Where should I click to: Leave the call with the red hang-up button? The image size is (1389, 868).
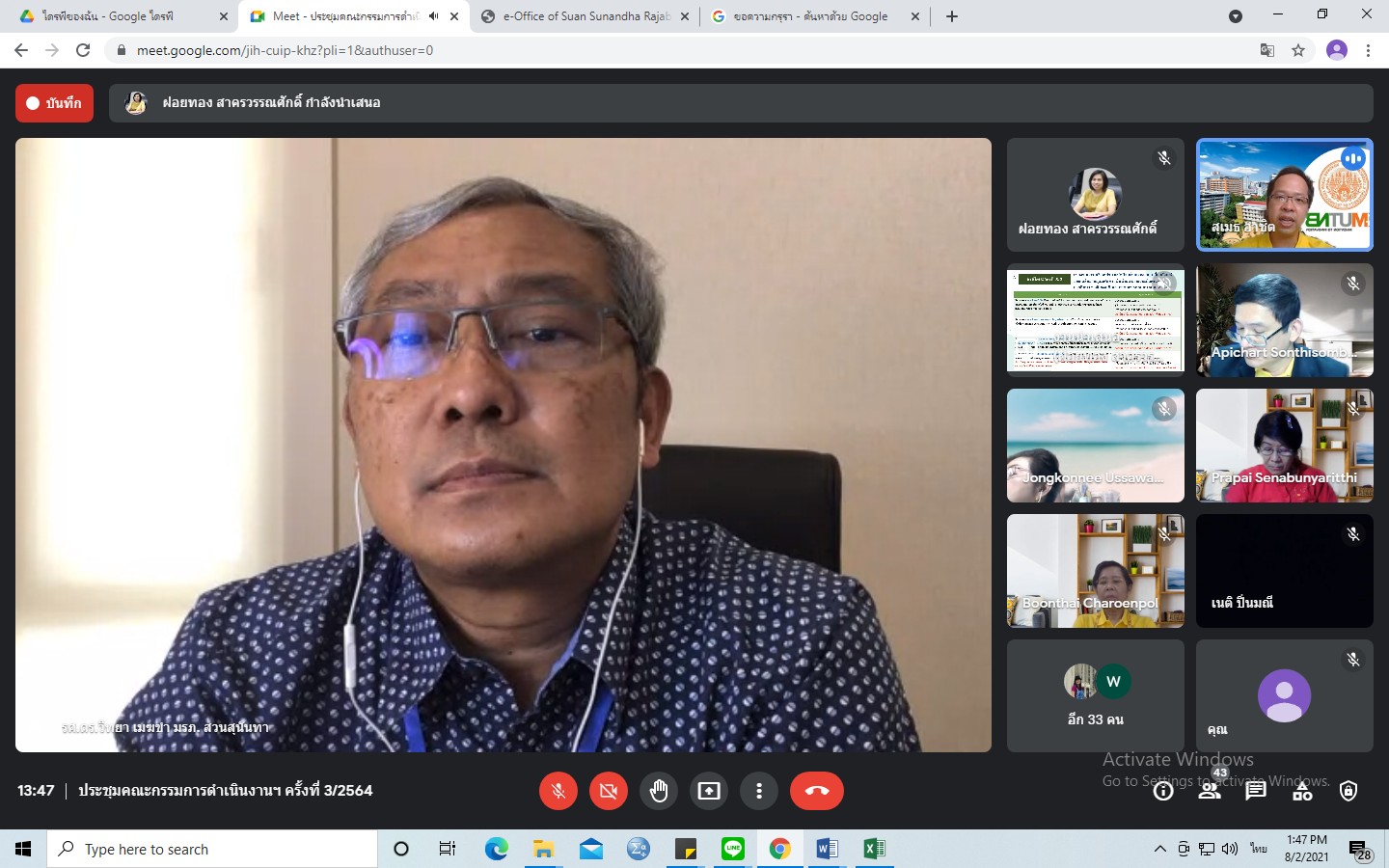[x=816, y=791]
